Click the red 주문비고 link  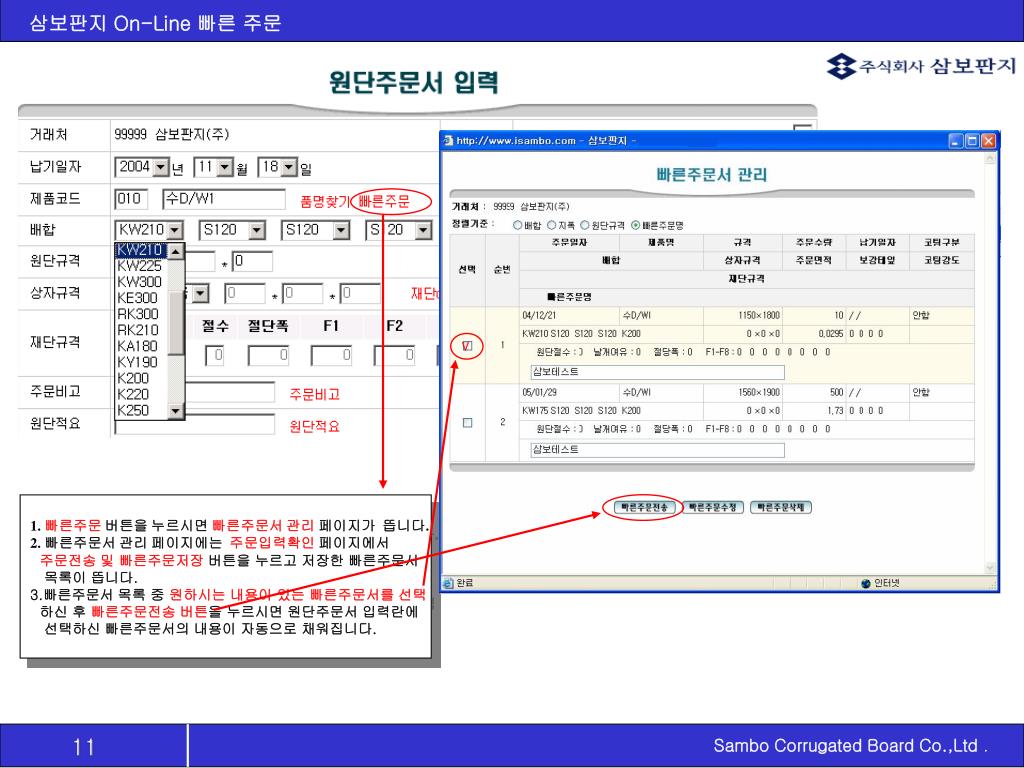coord(314,394)
